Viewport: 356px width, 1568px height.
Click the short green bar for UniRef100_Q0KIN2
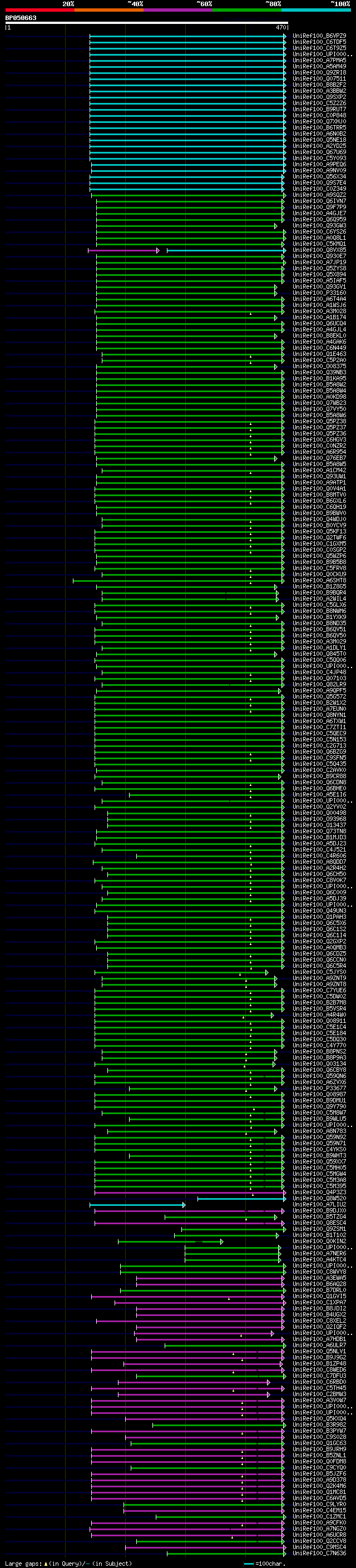click(170, 1240)
